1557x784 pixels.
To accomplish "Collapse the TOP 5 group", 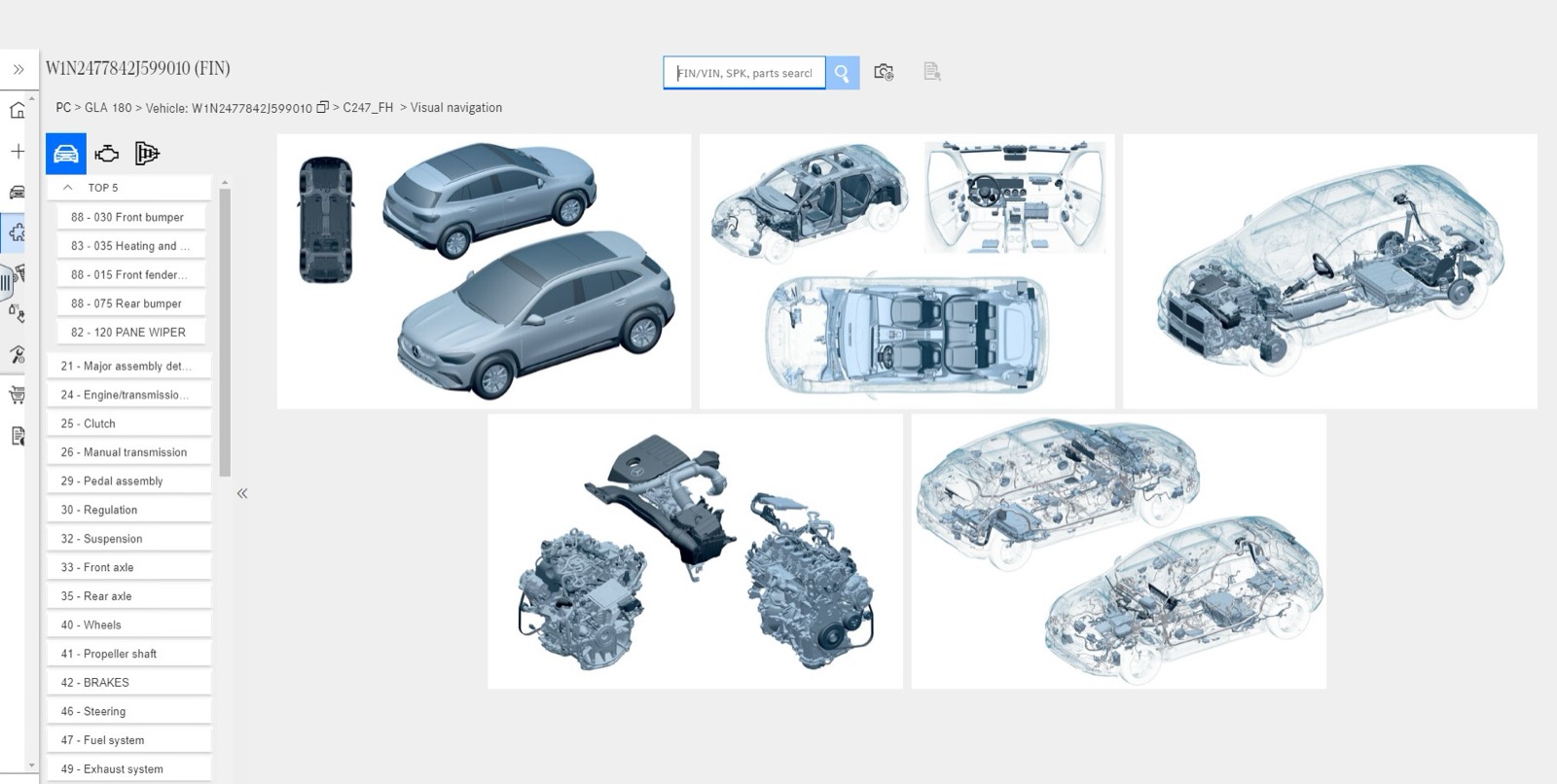I will click(67, 187).
